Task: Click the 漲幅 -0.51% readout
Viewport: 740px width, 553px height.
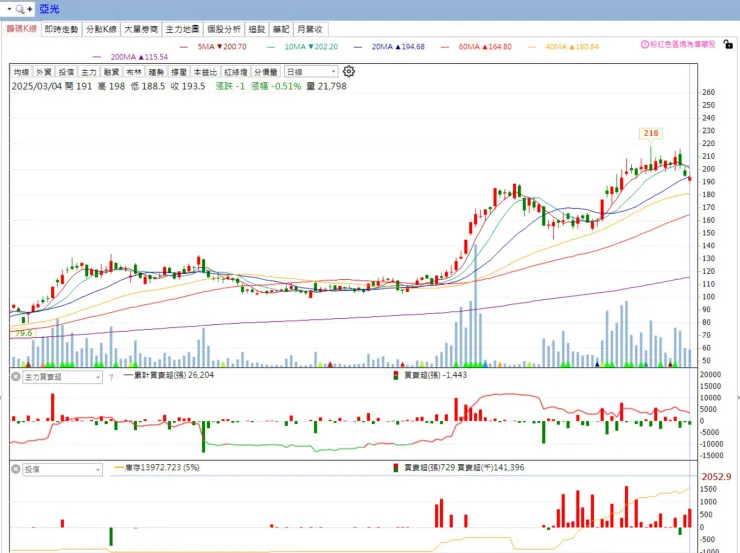Action: click(276, 86)
